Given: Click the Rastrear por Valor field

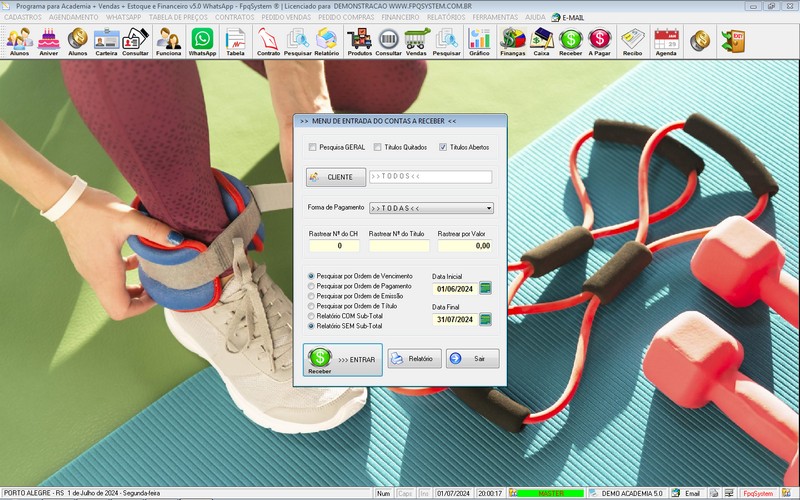Looking at the screenshot, I should (x=465, y=245).
